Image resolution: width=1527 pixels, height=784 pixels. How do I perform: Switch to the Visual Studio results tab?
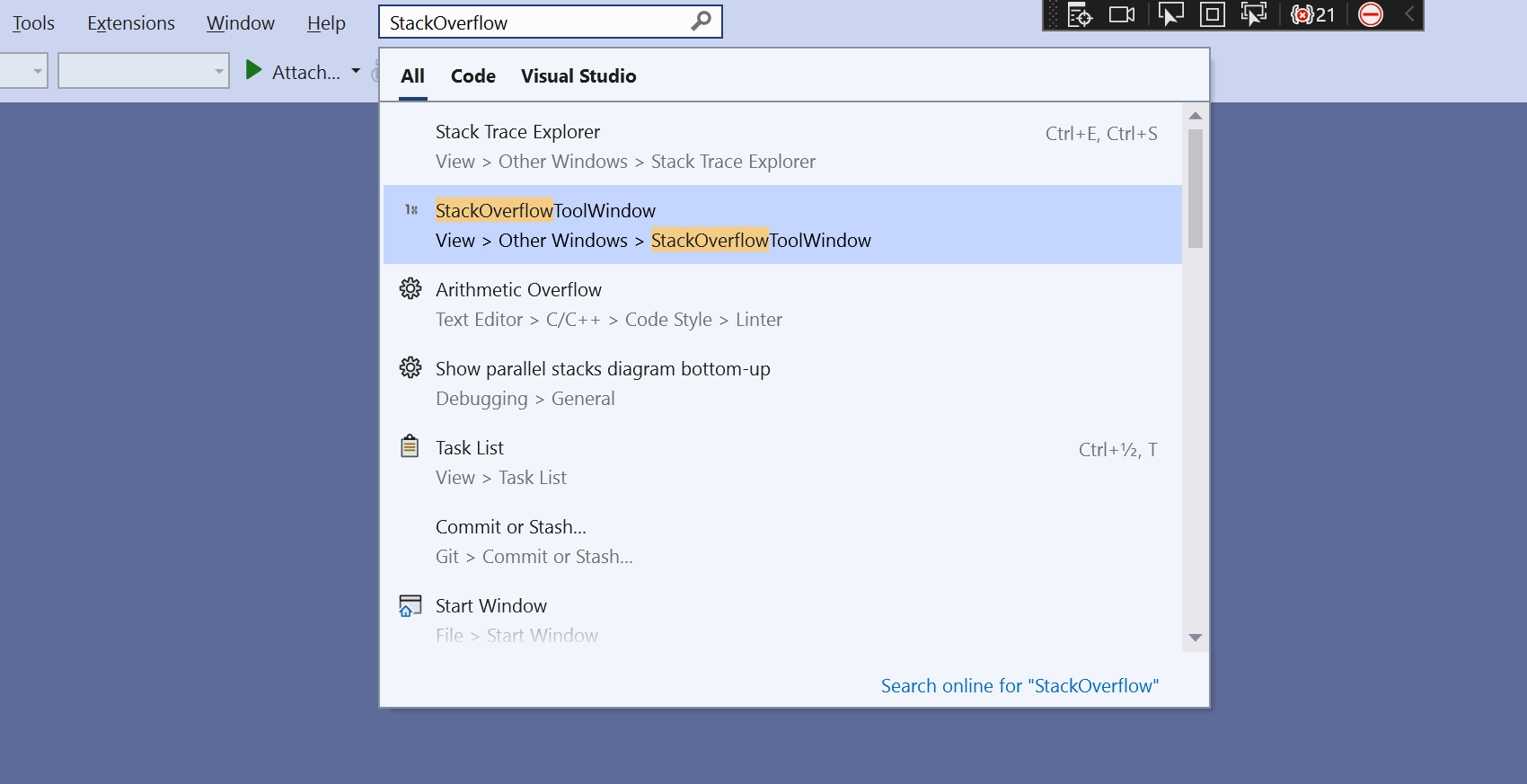point(578,76)
